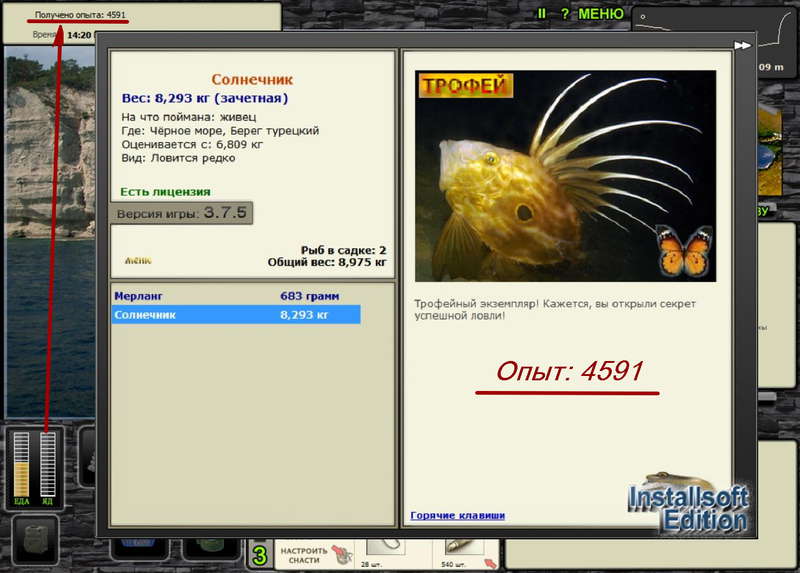Click the Рыб в садке: 2 counter

pos(343,251)
